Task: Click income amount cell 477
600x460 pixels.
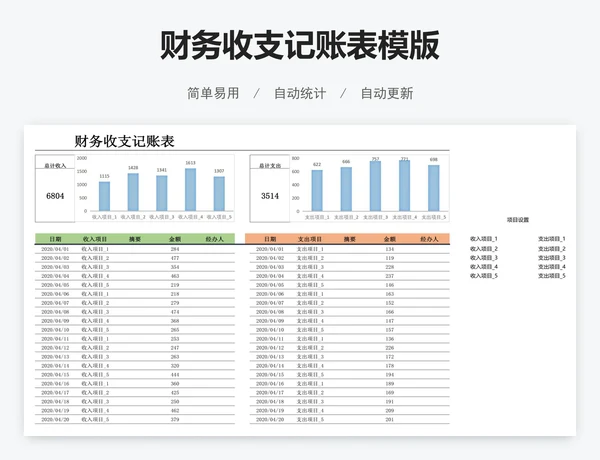Action: 175,258
